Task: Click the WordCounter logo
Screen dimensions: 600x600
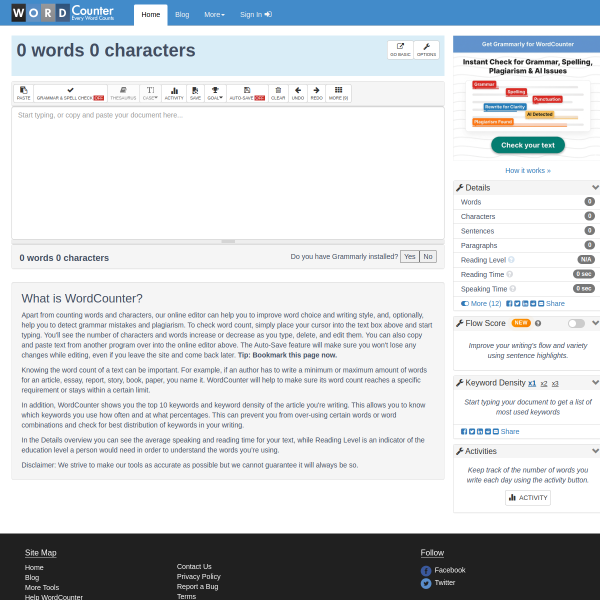Action: (63, 13)
